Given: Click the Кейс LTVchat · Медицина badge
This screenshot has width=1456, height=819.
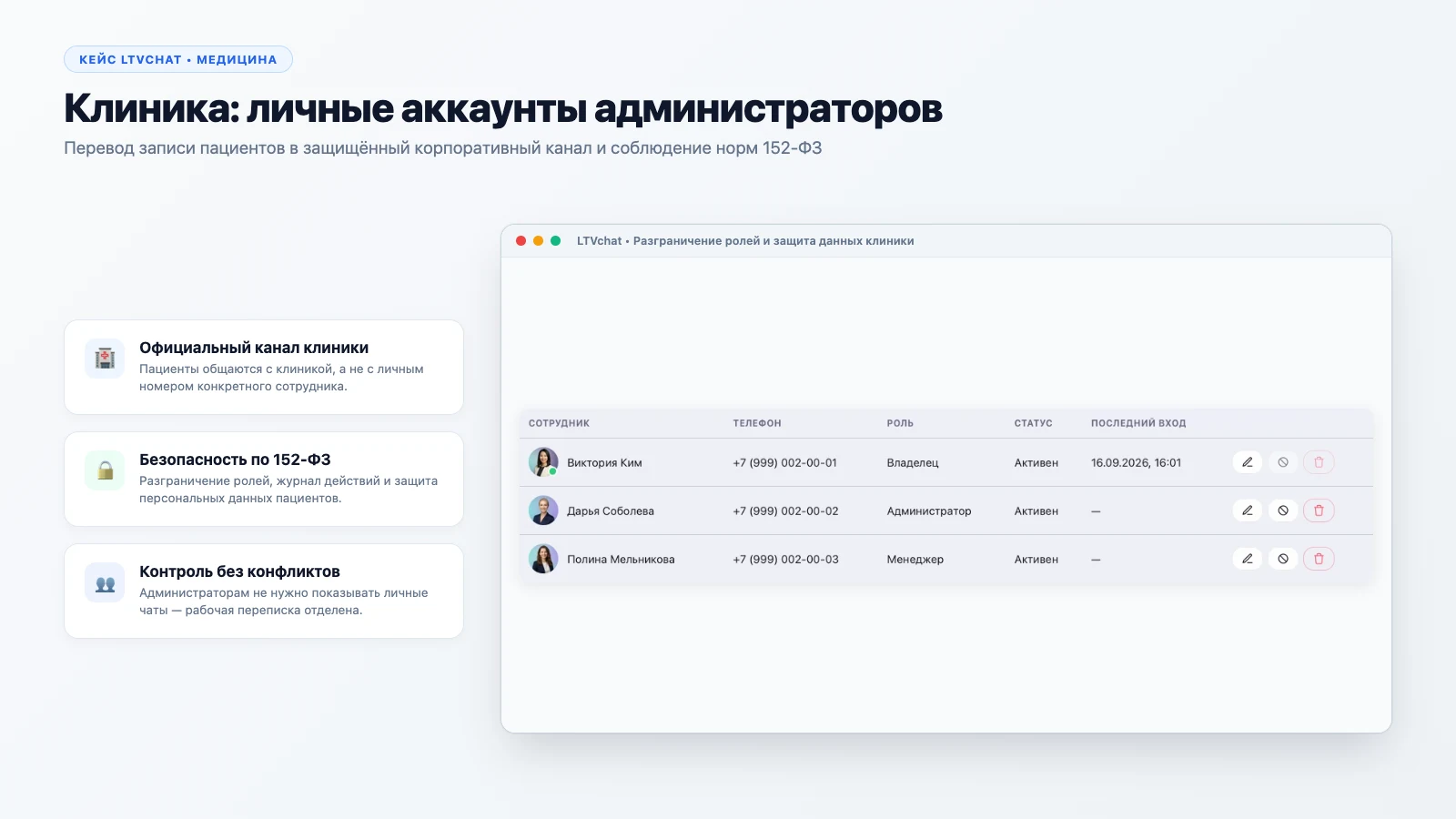Looking at the screenshot, I should click(x=178, y=59).
